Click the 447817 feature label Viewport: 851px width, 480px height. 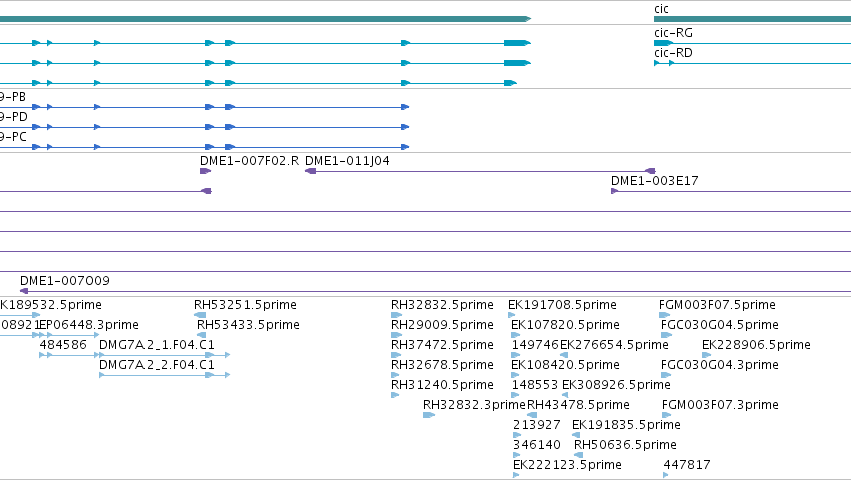(x=687, y=465)
